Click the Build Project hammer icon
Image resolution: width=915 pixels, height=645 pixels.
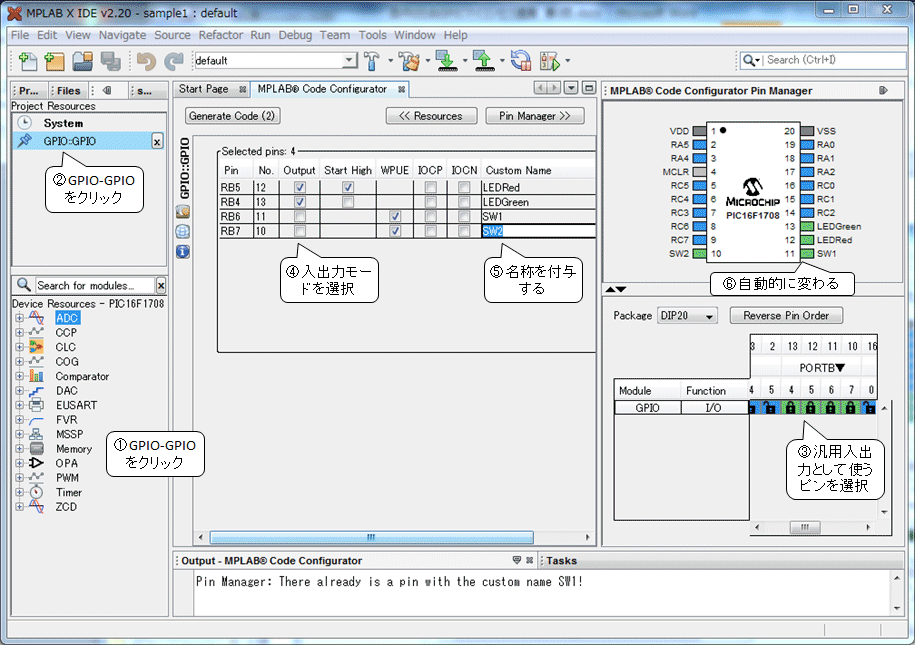[372, 61]
